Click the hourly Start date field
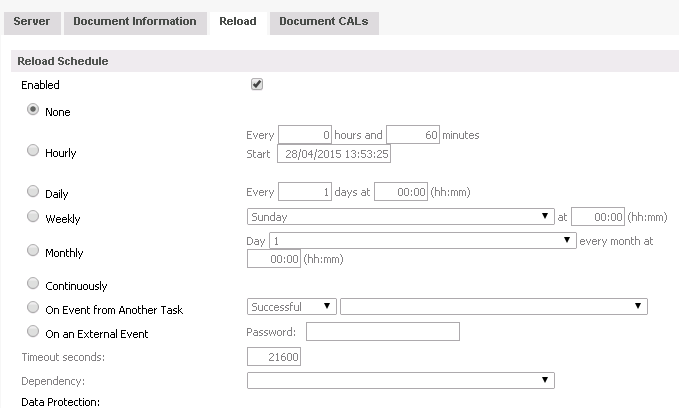 pyautogui.click(x=334, y=154)
